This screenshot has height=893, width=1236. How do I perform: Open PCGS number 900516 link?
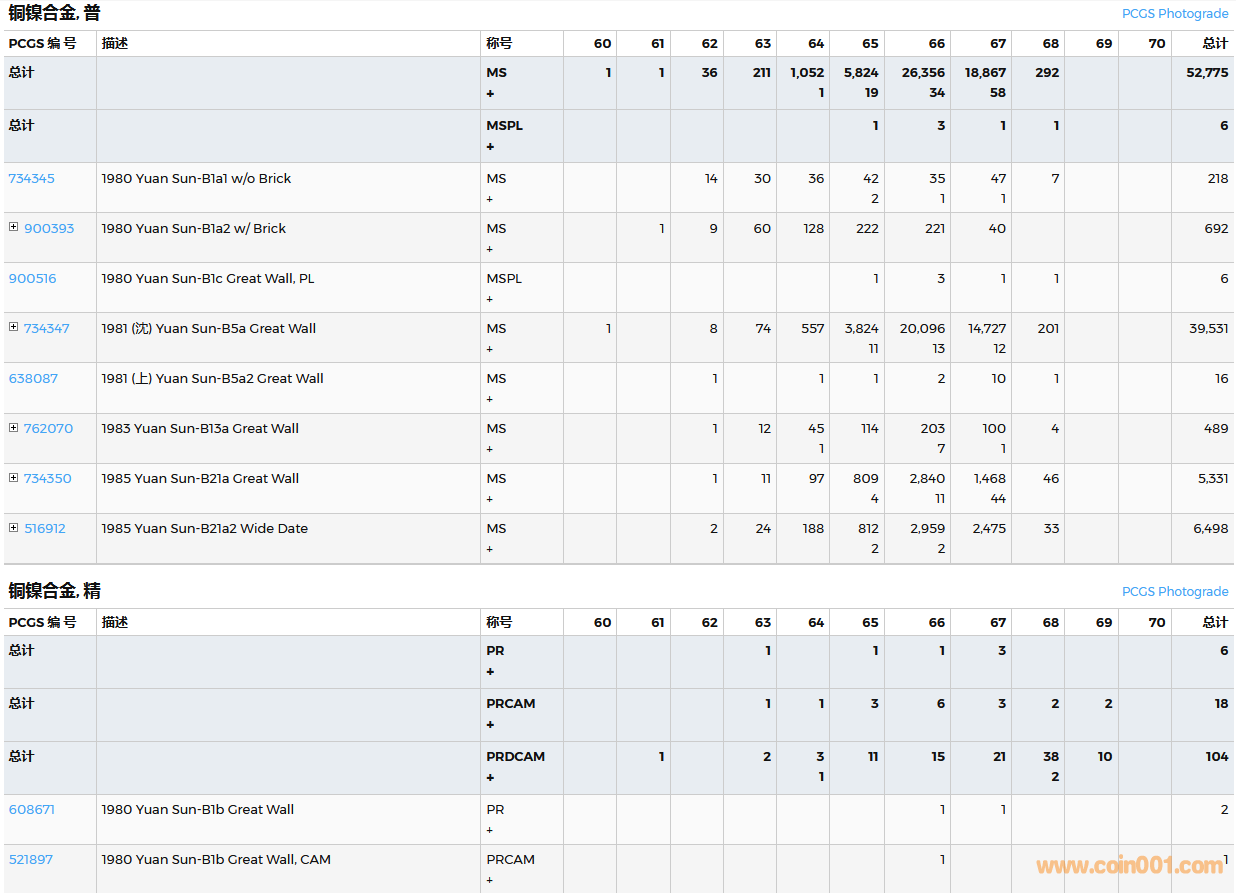pyautogui.click(x=33, y=278)
